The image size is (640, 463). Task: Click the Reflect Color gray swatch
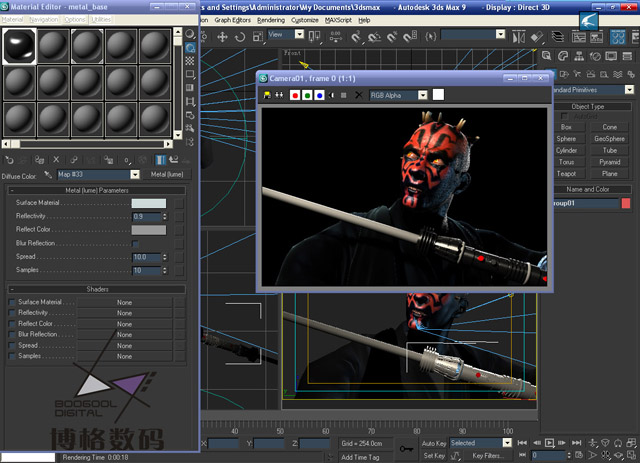click(x=149, y=230)
